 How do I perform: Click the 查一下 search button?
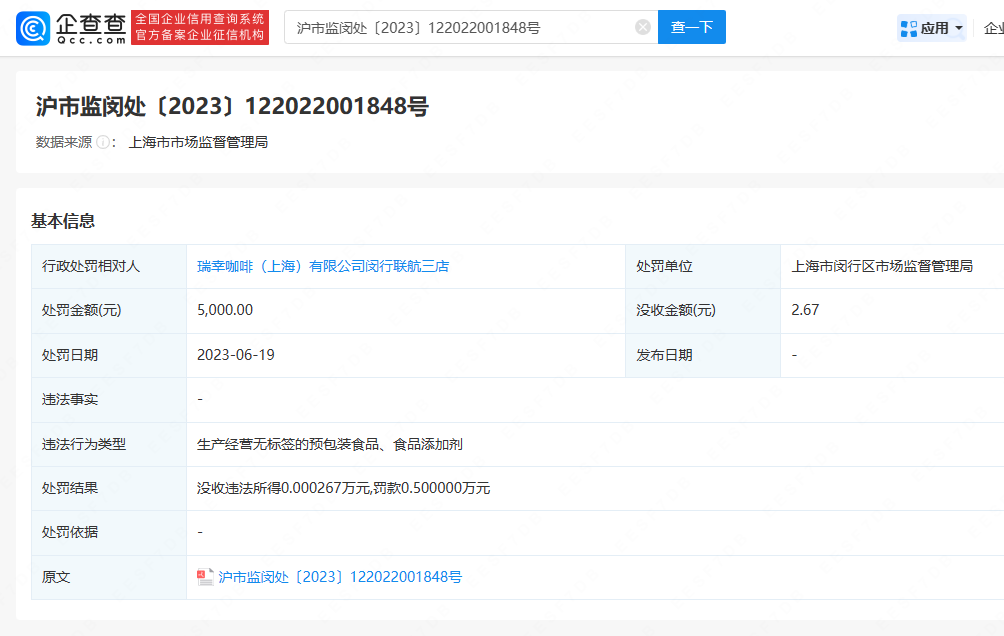(692, 27)
